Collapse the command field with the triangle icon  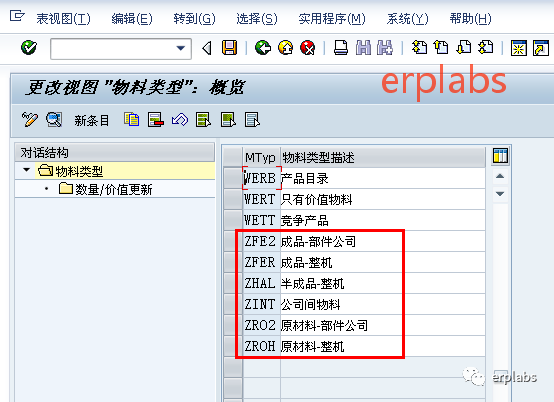pos(207,48)
